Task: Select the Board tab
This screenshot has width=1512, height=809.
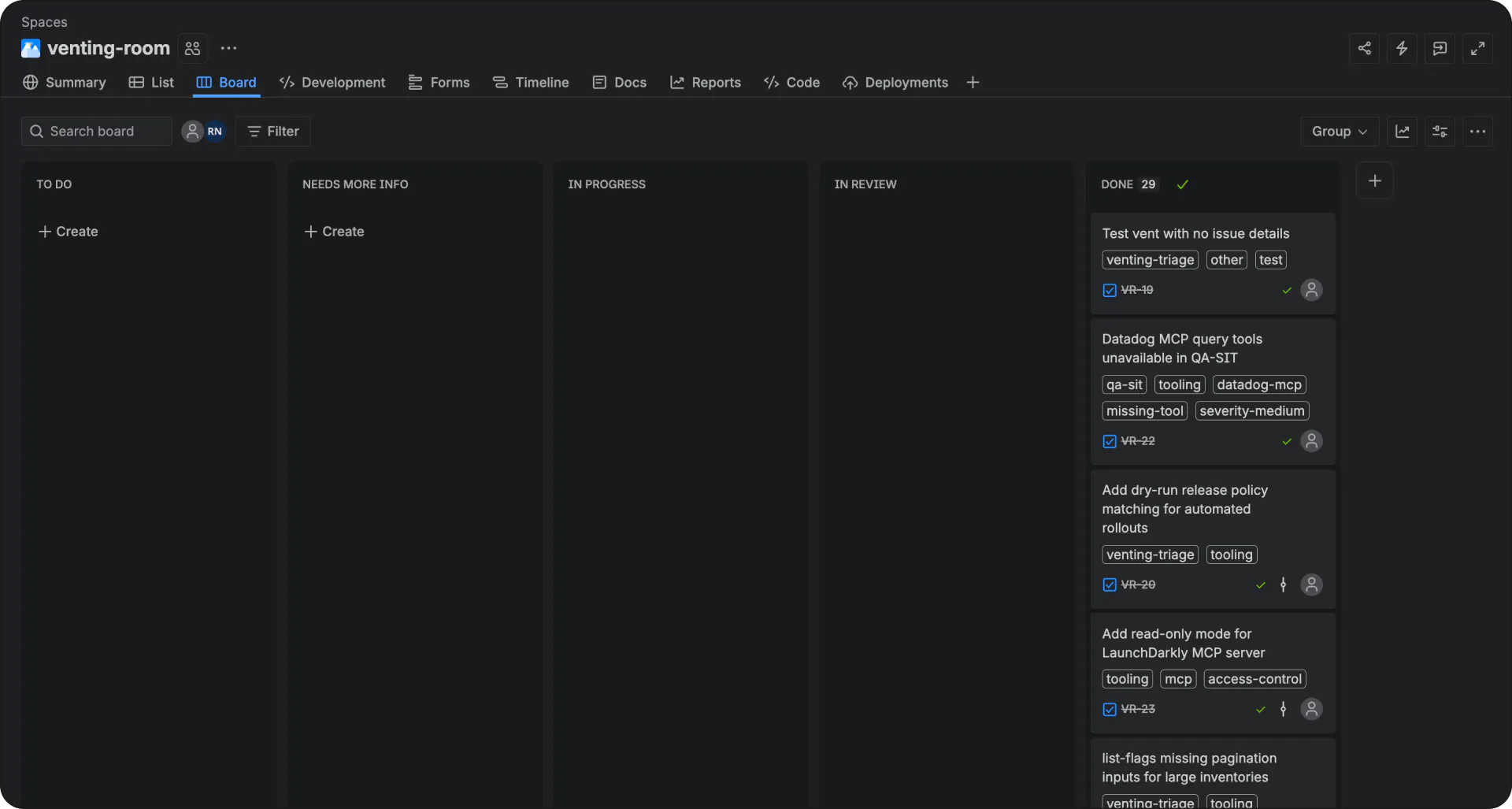Action: click(x=227, y=83)
